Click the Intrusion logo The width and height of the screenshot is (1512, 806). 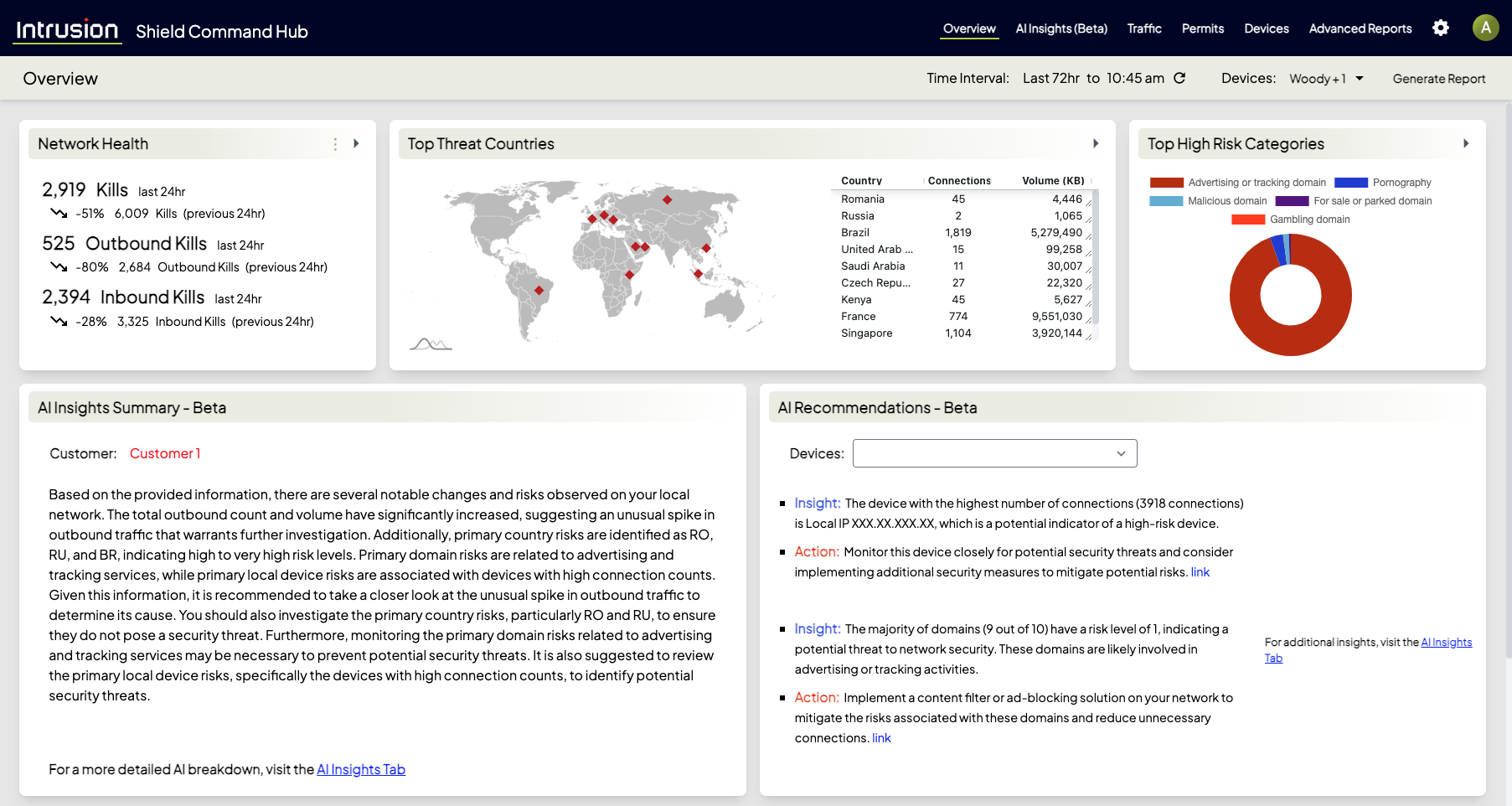tap(67, 28)
